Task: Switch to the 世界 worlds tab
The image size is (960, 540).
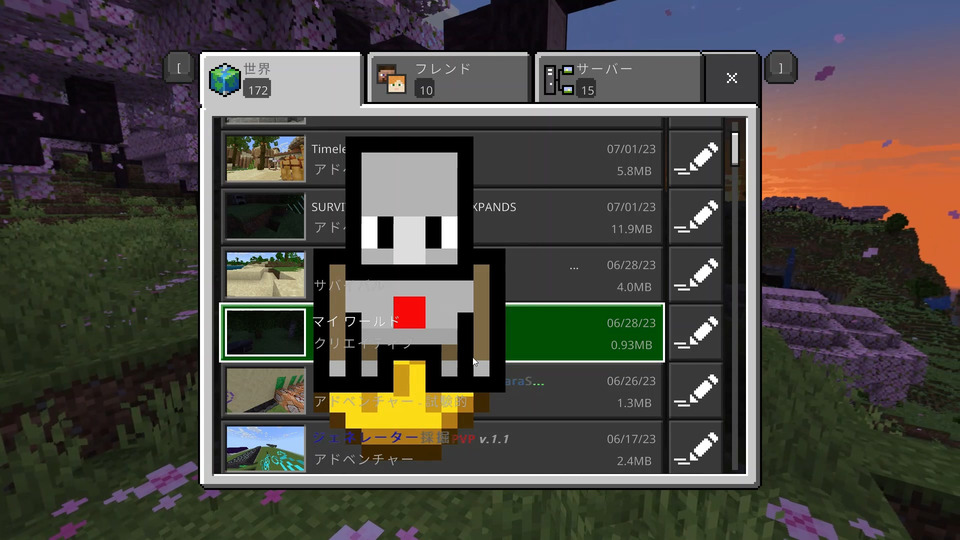Action: point(282,78)
